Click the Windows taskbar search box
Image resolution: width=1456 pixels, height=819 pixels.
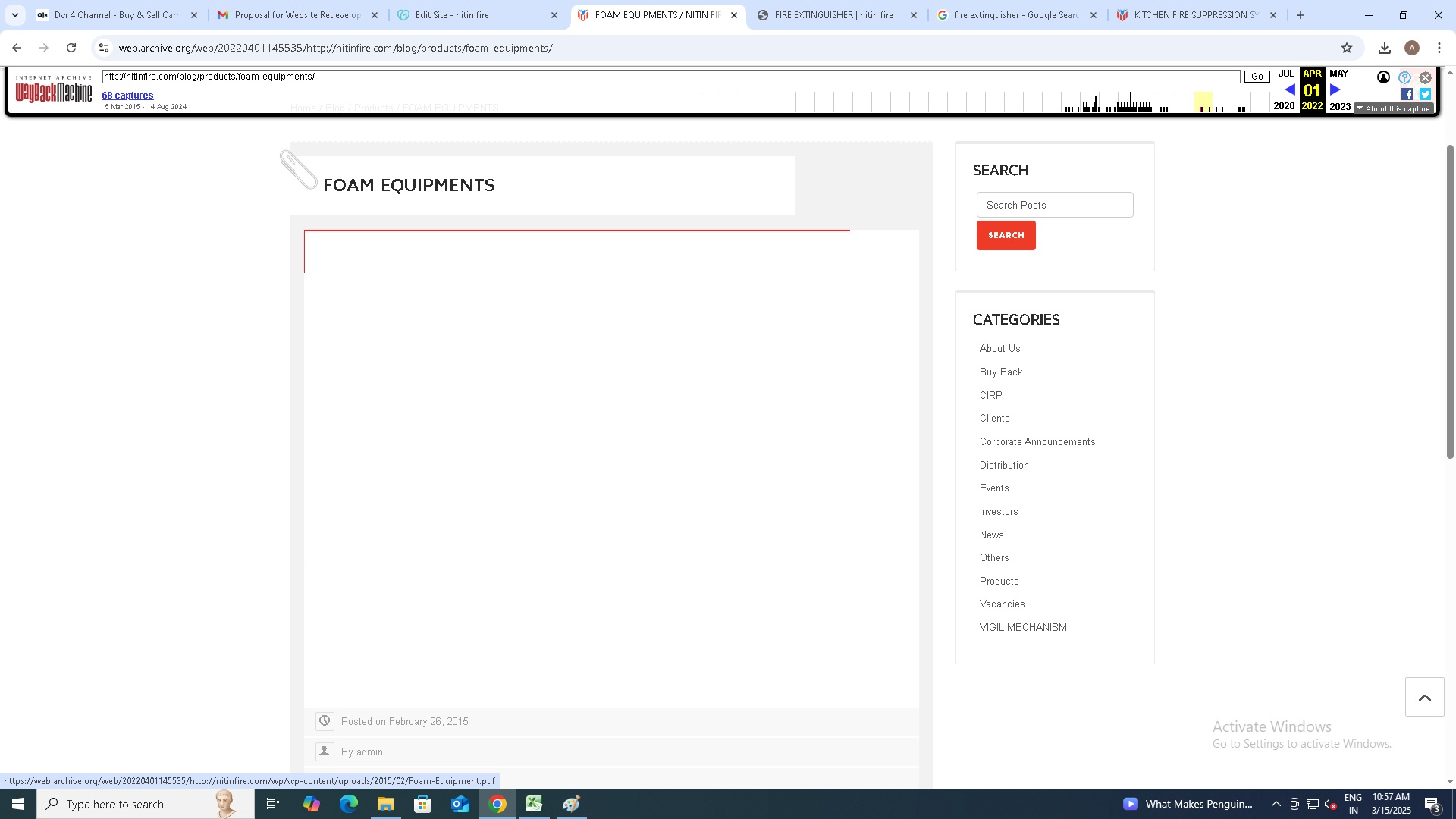pos(146,804)
